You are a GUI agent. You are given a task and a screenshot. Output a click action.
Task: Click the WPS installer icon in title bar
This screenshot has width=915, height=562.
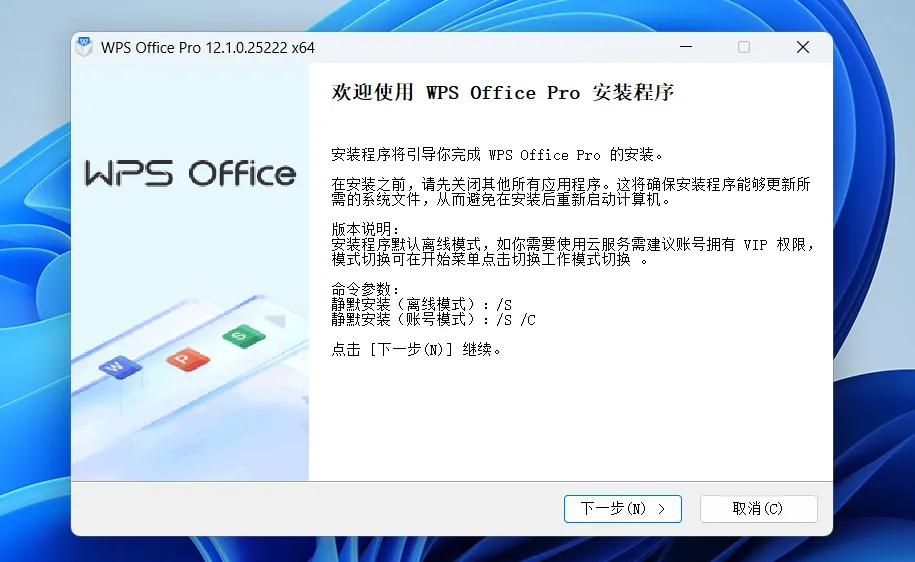click(x=84, y=46)
